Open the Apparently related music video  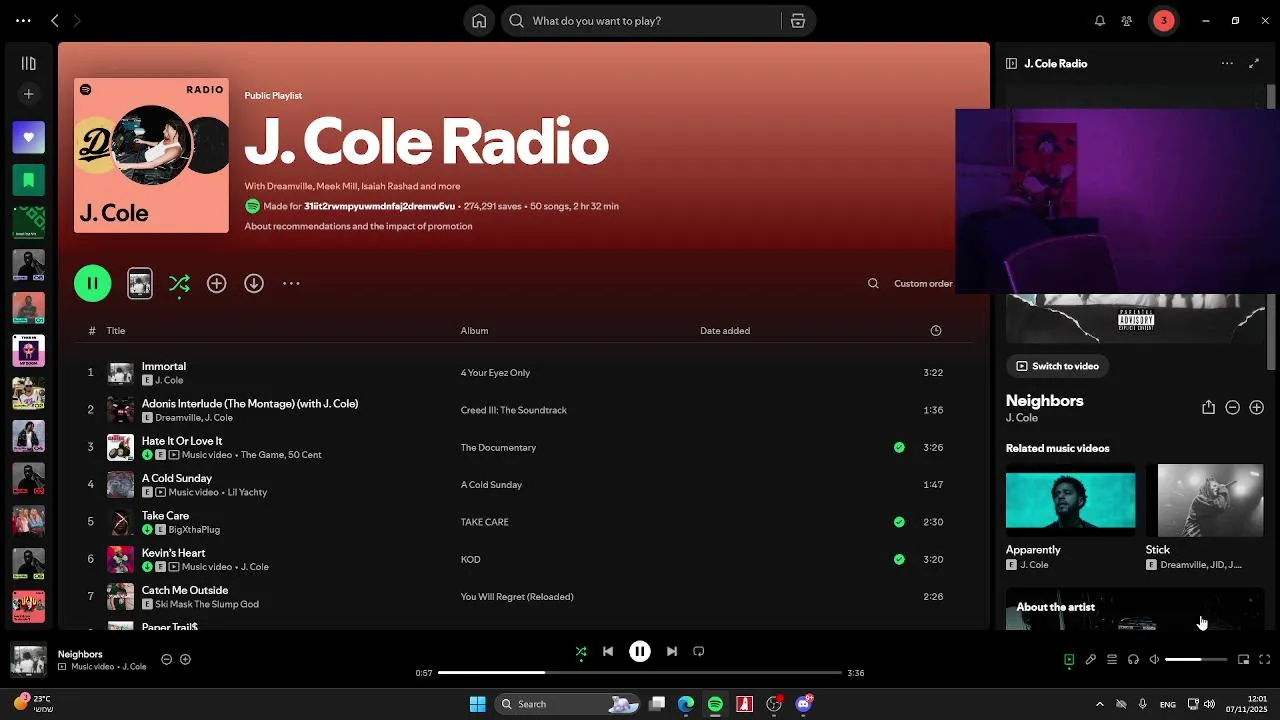coord(1070,501)
